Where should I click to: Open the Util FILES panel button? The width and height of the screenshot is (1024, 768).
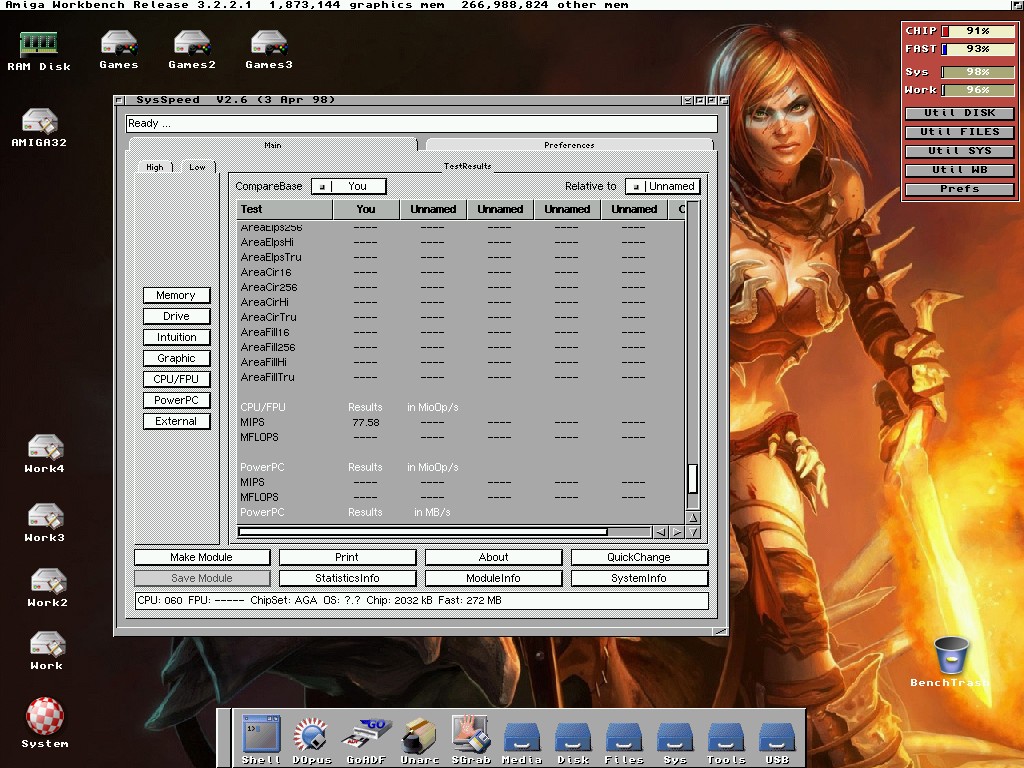[x=959, y=132]
